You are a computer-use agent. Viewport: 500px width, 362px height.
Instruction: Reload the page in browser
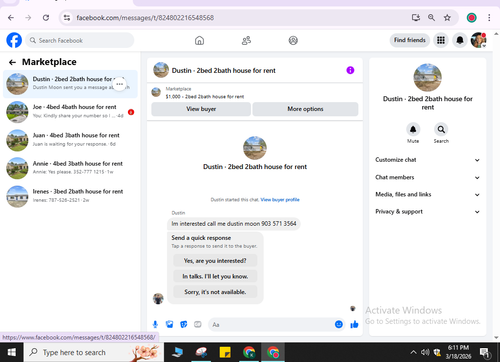[x=46, y=18]
